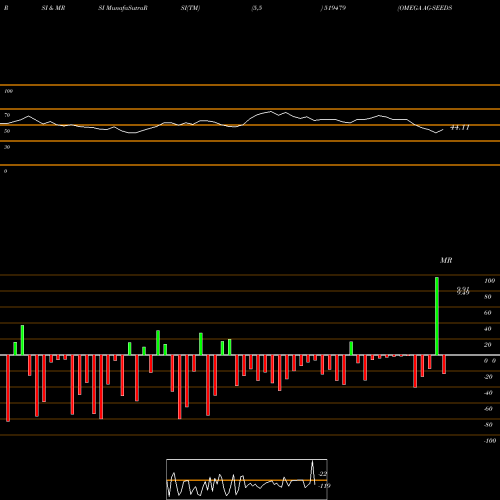Click the -119 value in mini chart
The height and width of the screenshot is (500, 500).
tap(324, 486)
